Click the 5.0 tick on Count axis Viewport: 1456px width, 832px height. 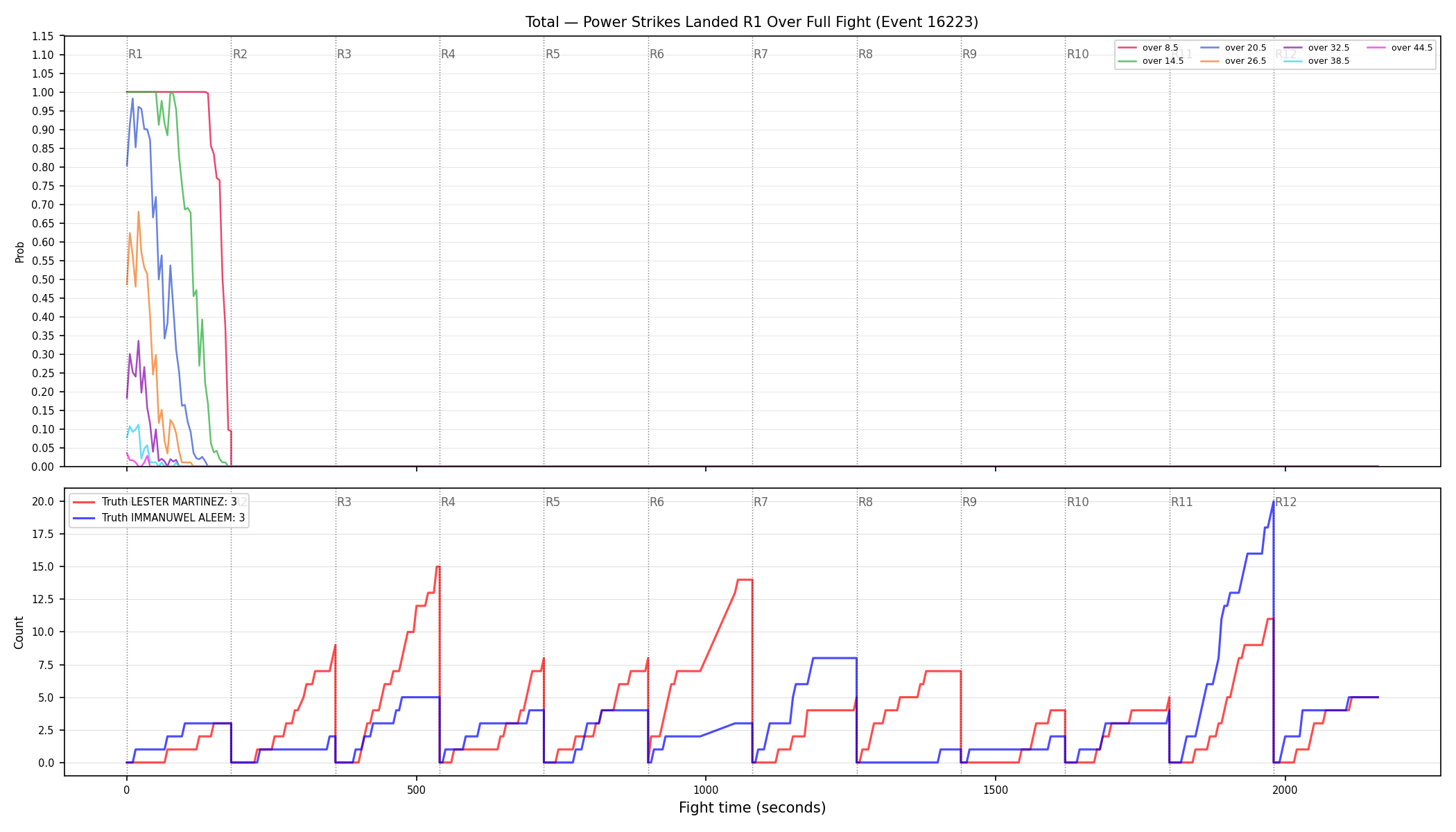point(46,697)
